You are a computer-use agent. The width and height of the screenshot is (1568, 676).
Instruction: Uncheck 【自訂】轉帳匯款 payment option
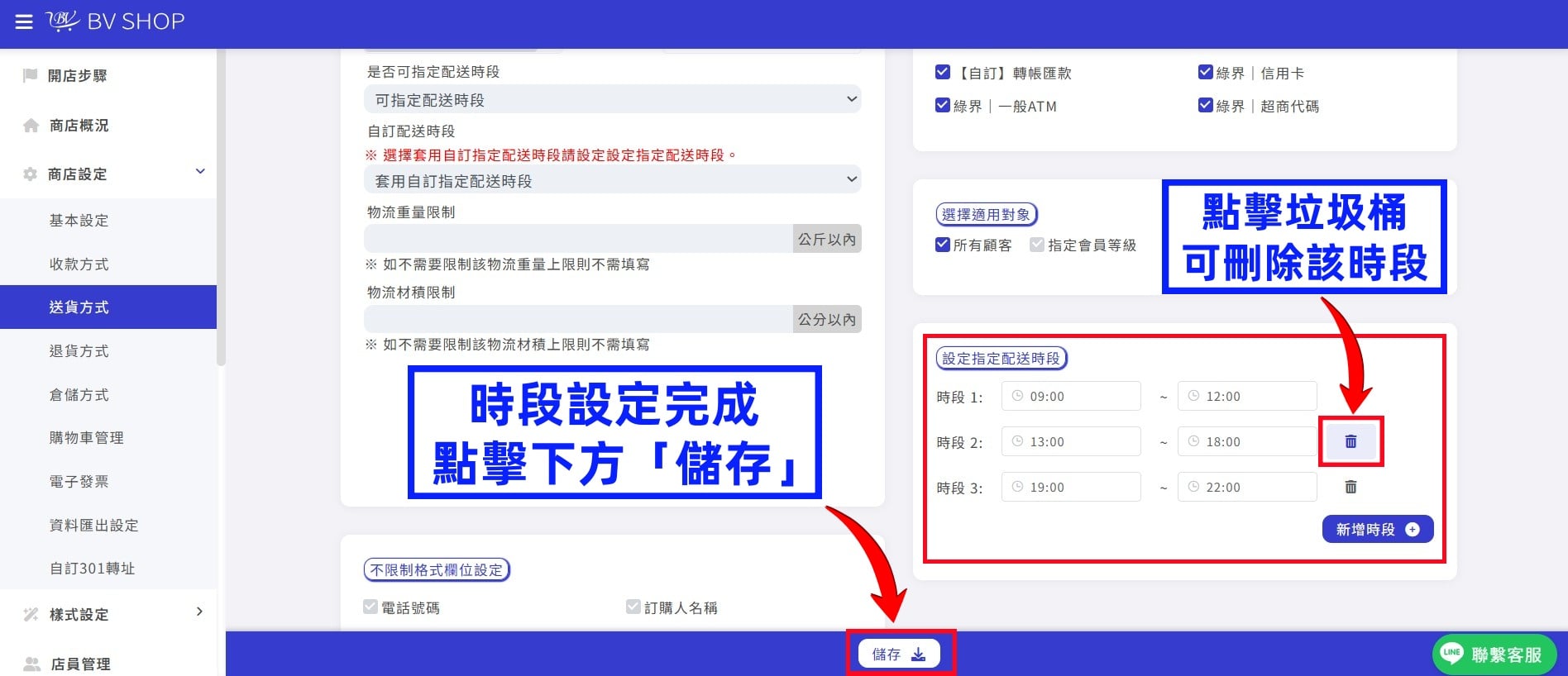(x=942, y=72)
